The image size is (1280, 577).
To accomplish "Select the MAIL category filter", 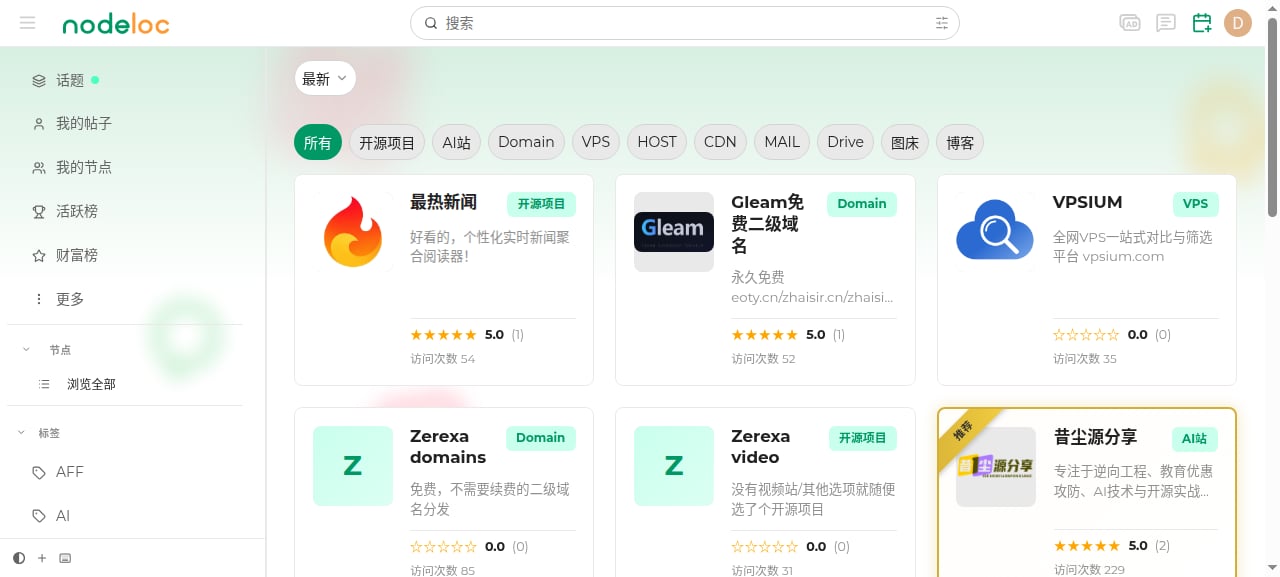I will [782, 142].
